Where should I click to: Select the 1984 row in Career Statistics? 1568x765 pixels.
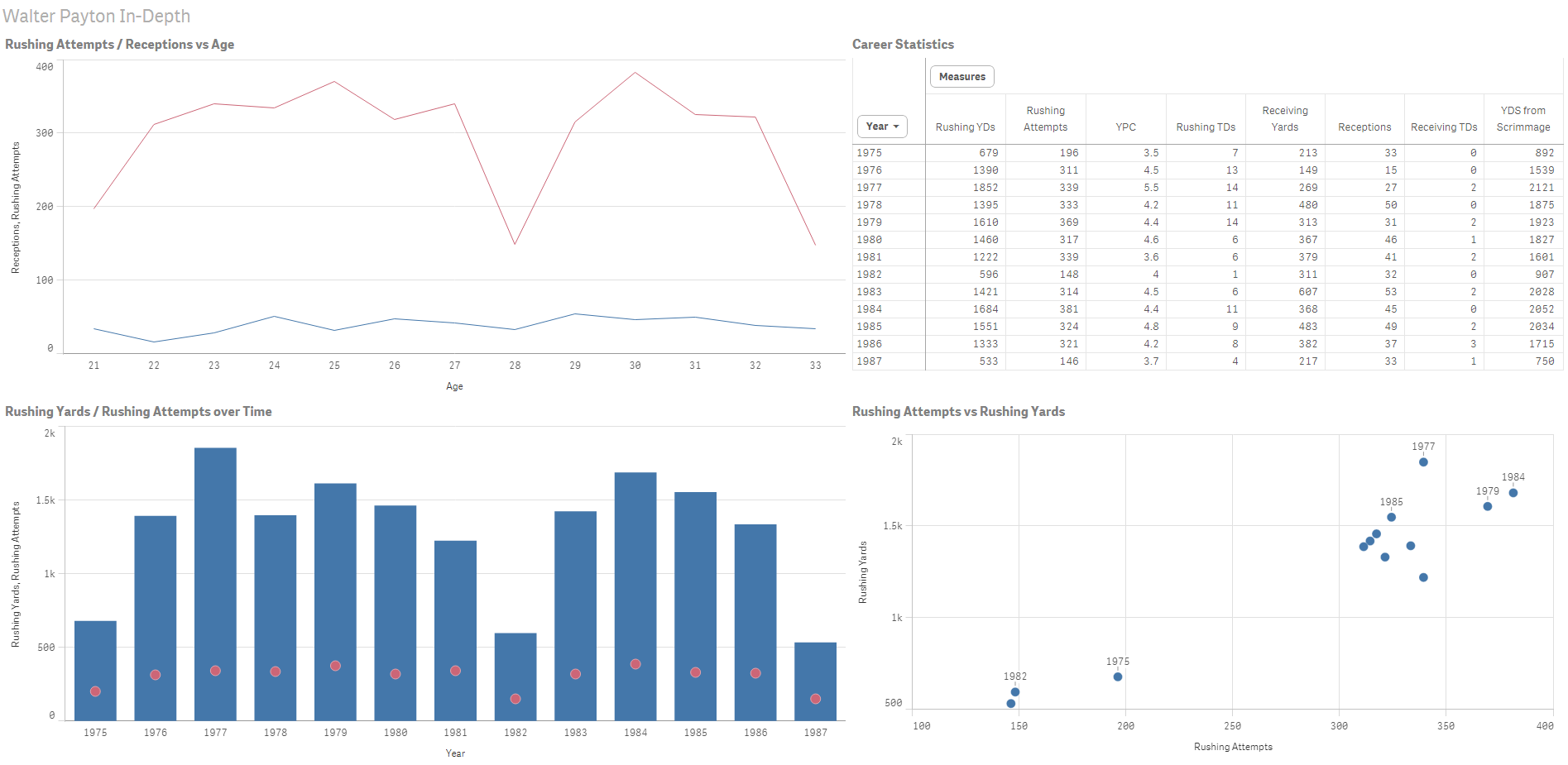[1207, 309]
